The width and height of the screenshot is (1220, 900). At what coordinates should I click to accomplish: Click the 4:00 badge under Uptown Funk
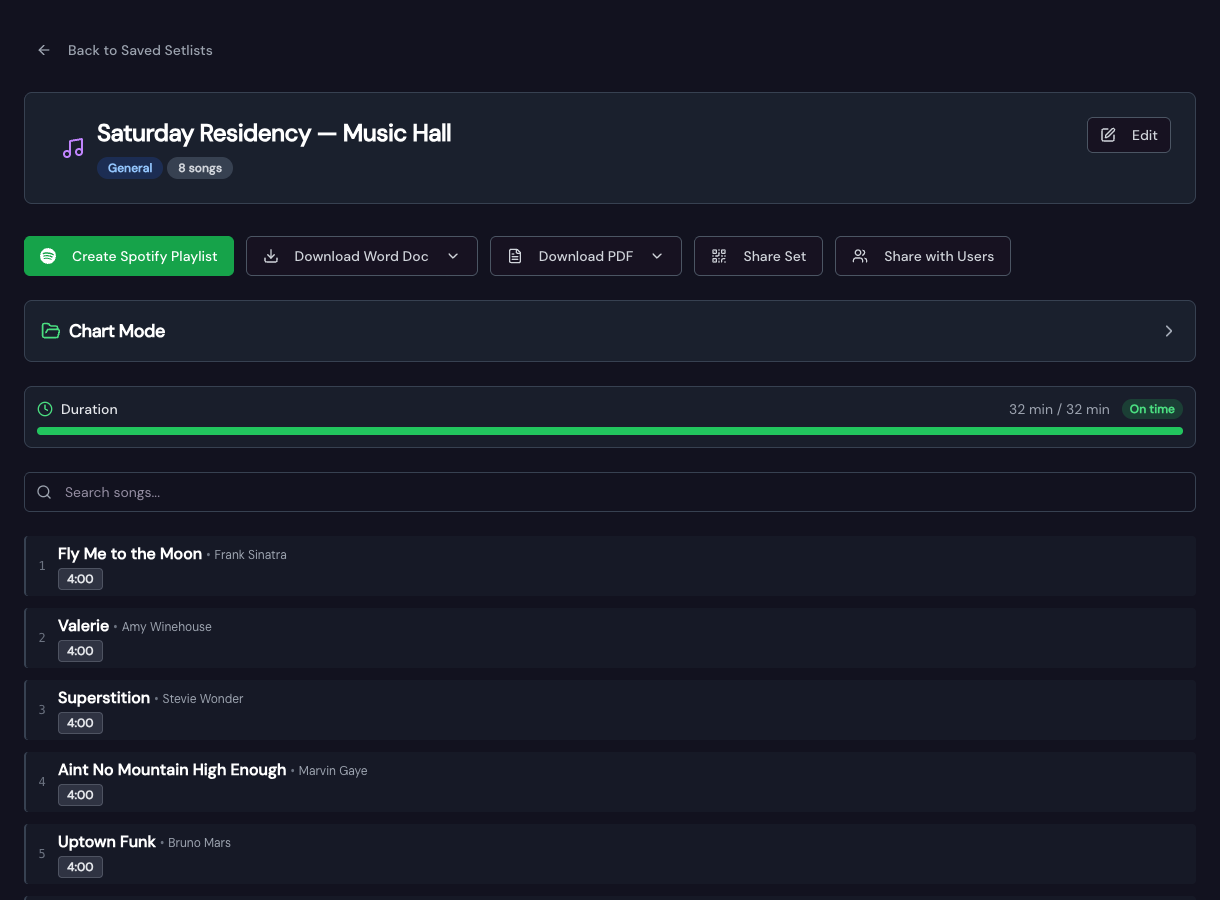point(80,867)
